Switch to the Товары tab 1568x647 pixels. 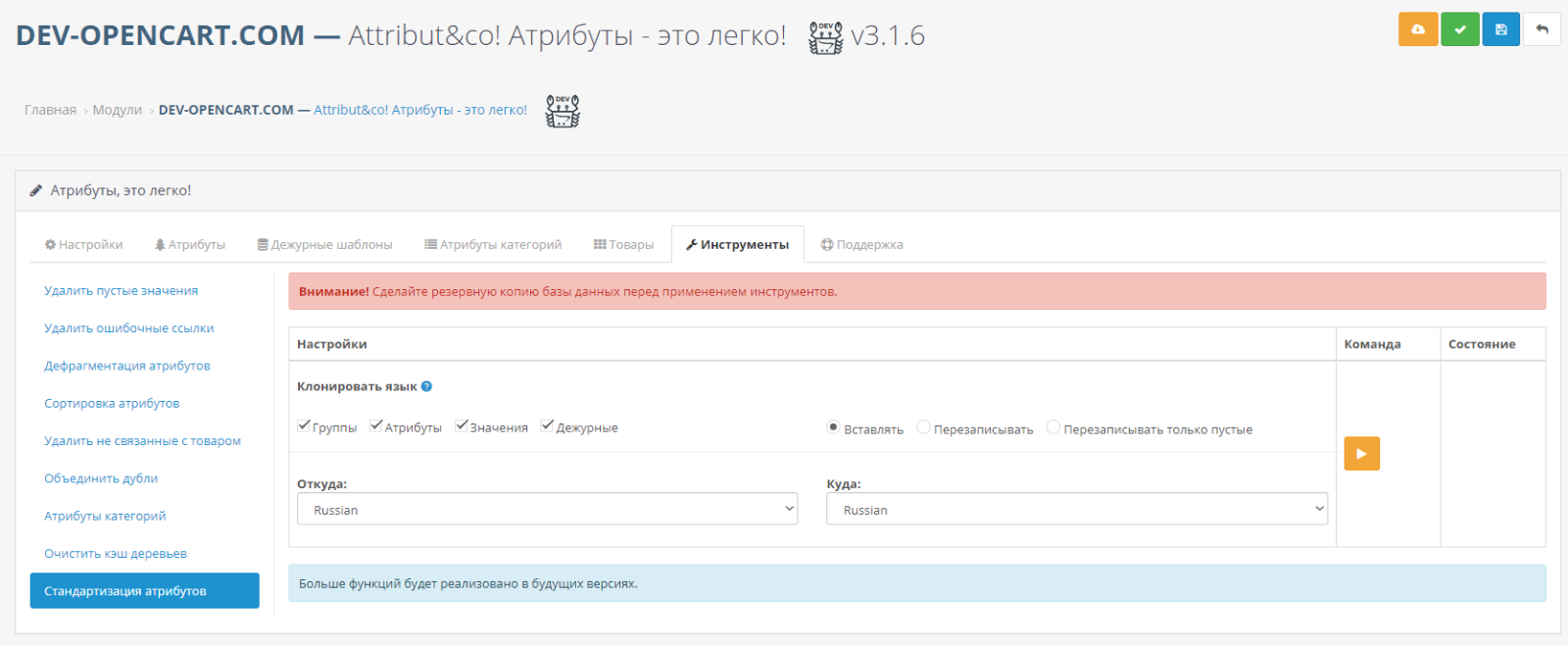623,244
